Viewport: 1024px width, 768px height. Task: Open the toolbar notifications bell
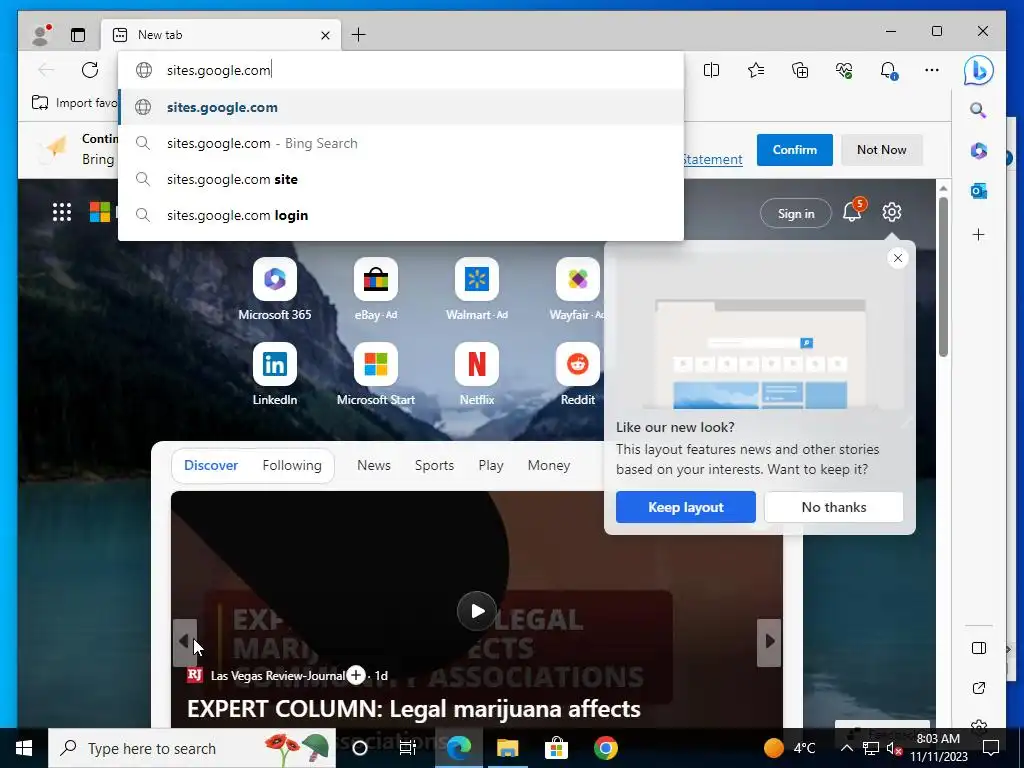click(888, 70)
